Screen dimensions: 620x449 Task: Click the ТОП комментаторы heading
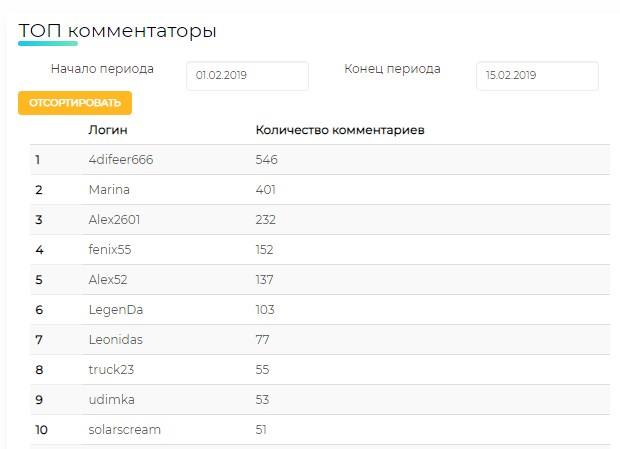117,31
